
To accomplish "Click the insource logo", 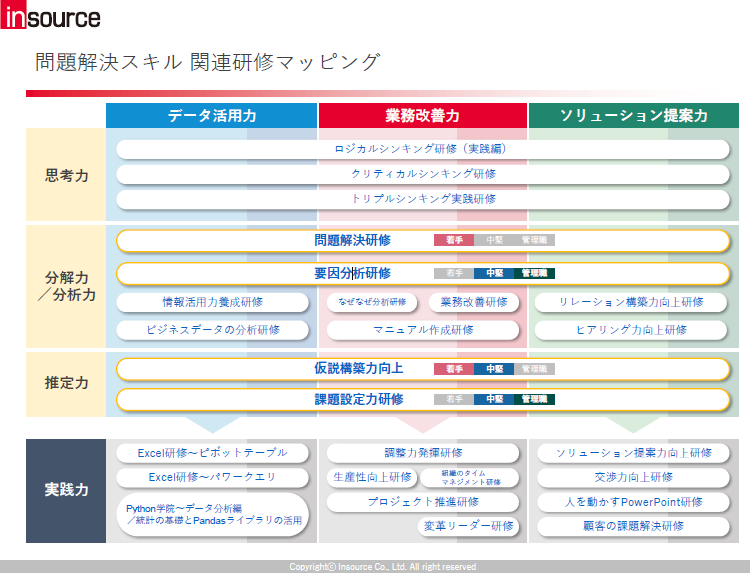I will pos(51,15).
